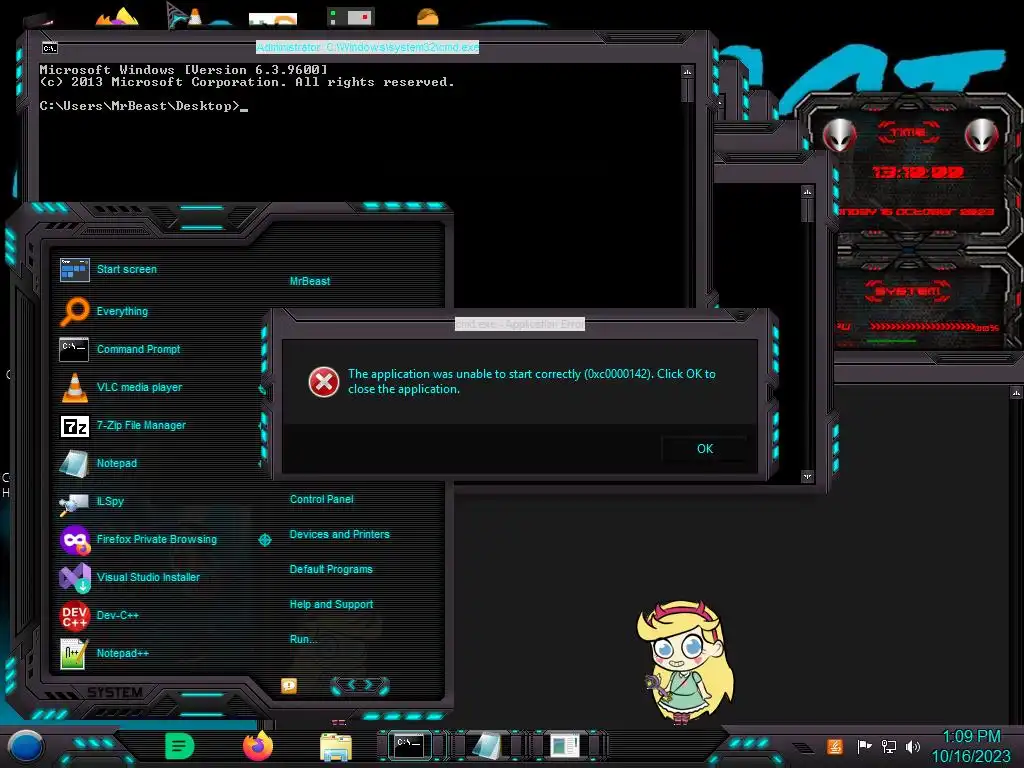
Task: Click the Star Butterfly desktop character
Action: click(x=686, y=662)
